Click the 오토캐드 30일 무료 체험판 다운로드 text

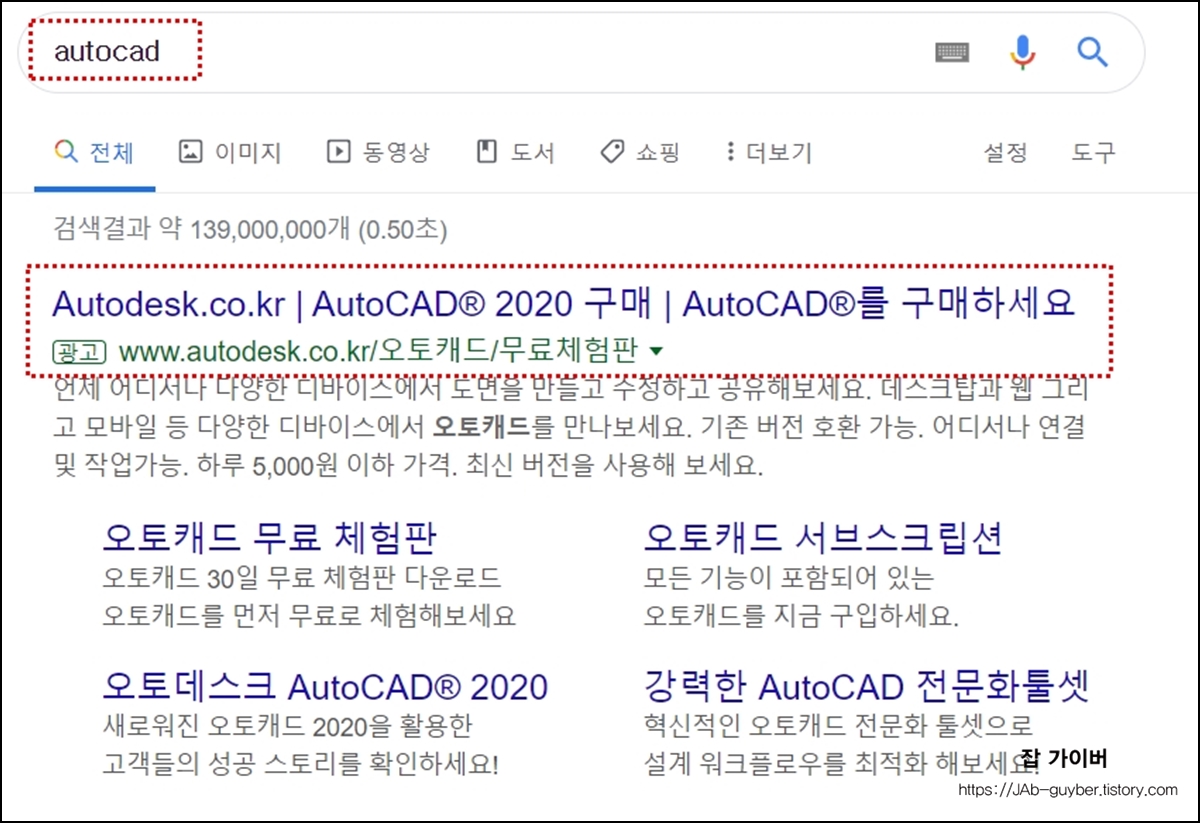[302, 578]
